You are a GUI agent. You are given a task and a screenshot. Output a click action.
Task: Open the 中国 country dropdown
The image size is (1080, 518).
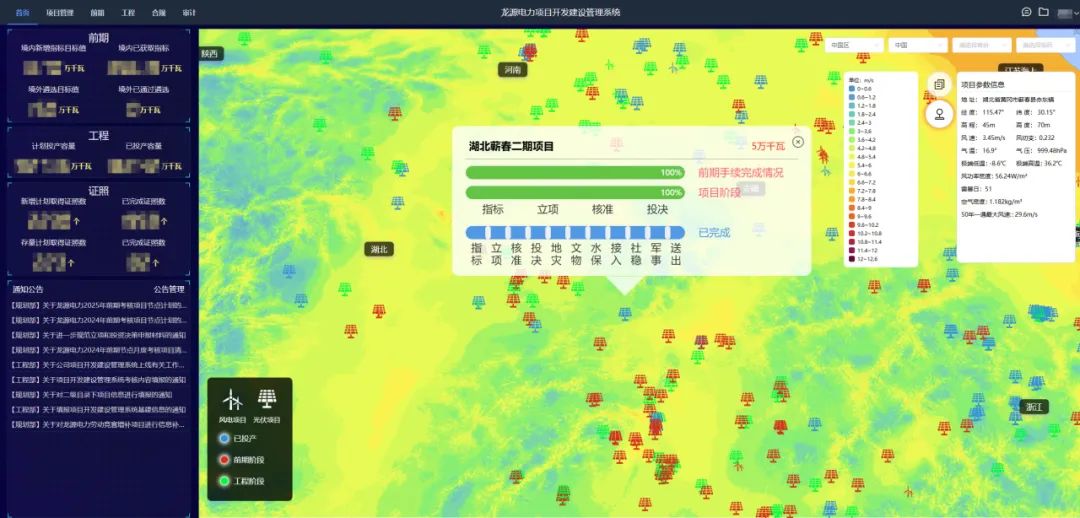coord(918,45)
